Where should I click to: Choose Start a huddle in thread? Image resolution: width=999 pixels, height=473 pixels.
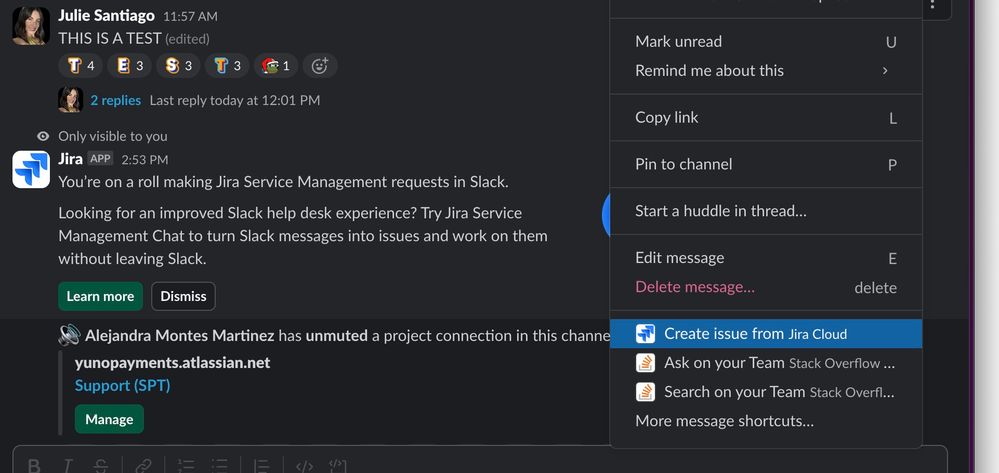pyautogui.click(x=766, y=211)
